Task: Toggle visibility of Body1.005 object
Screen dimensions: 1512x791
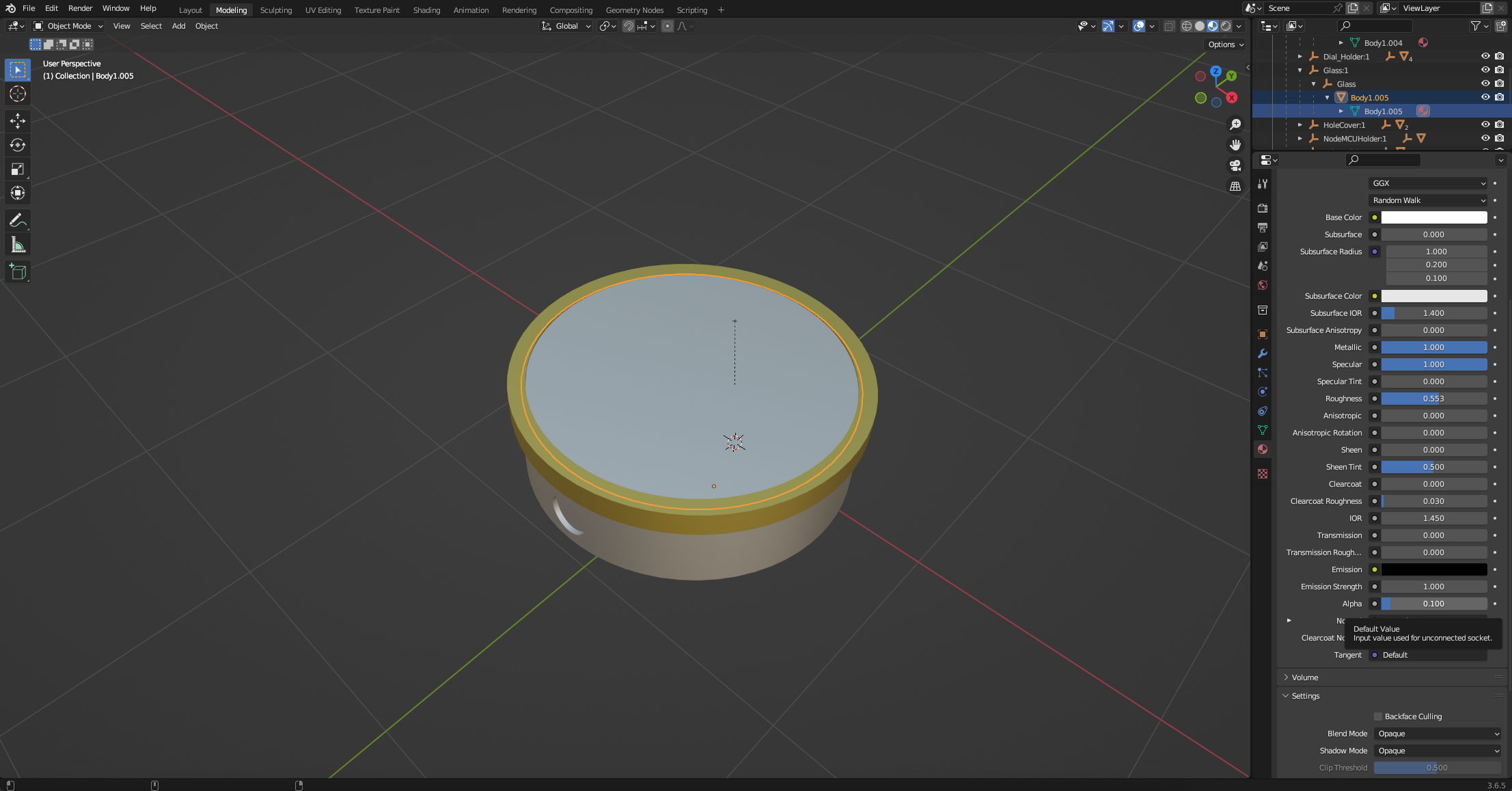Action: pyautogui.click(x=1485, y=97)
